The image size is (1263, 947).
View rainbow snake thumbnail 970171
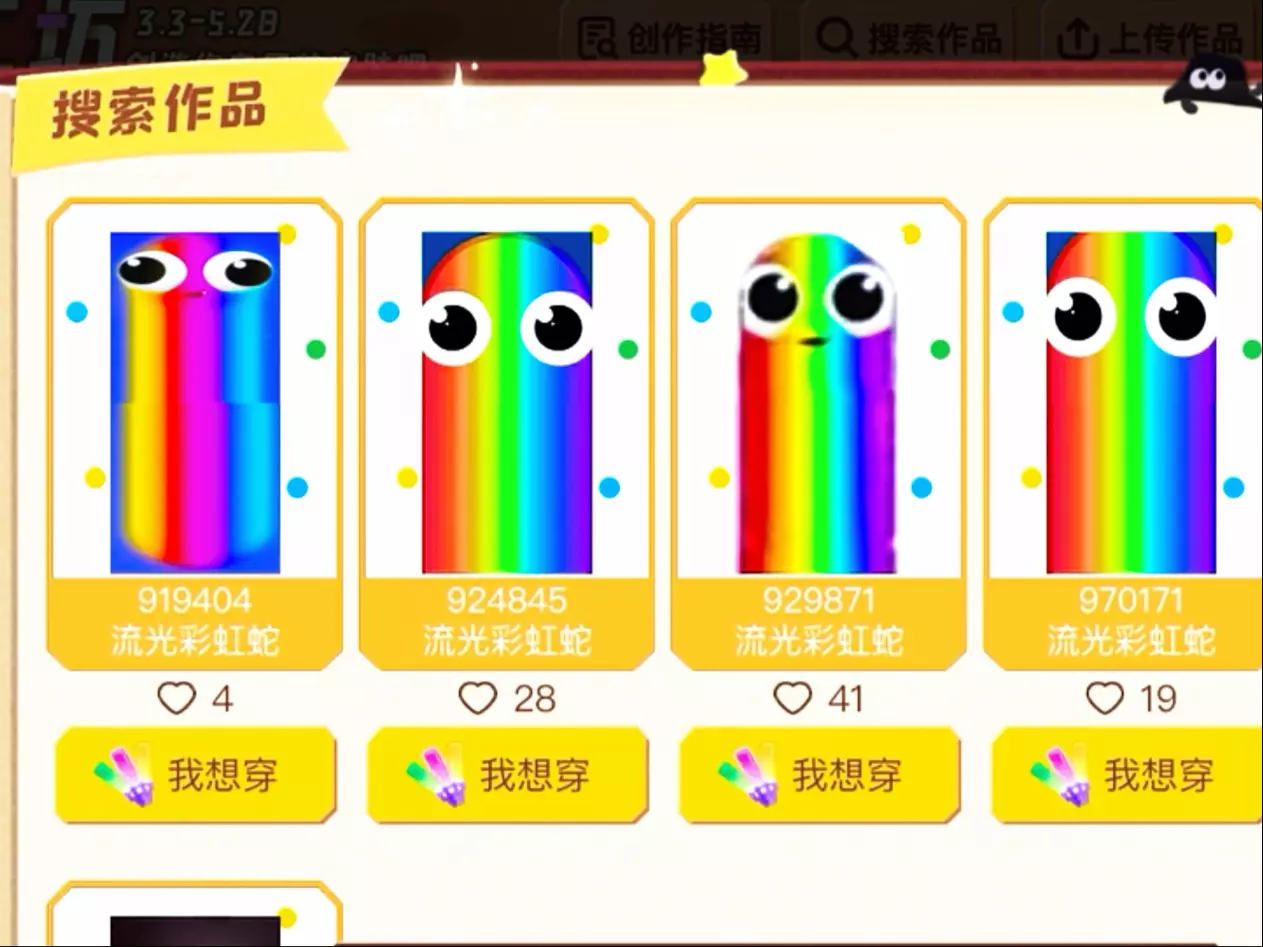pos(1131,402)
